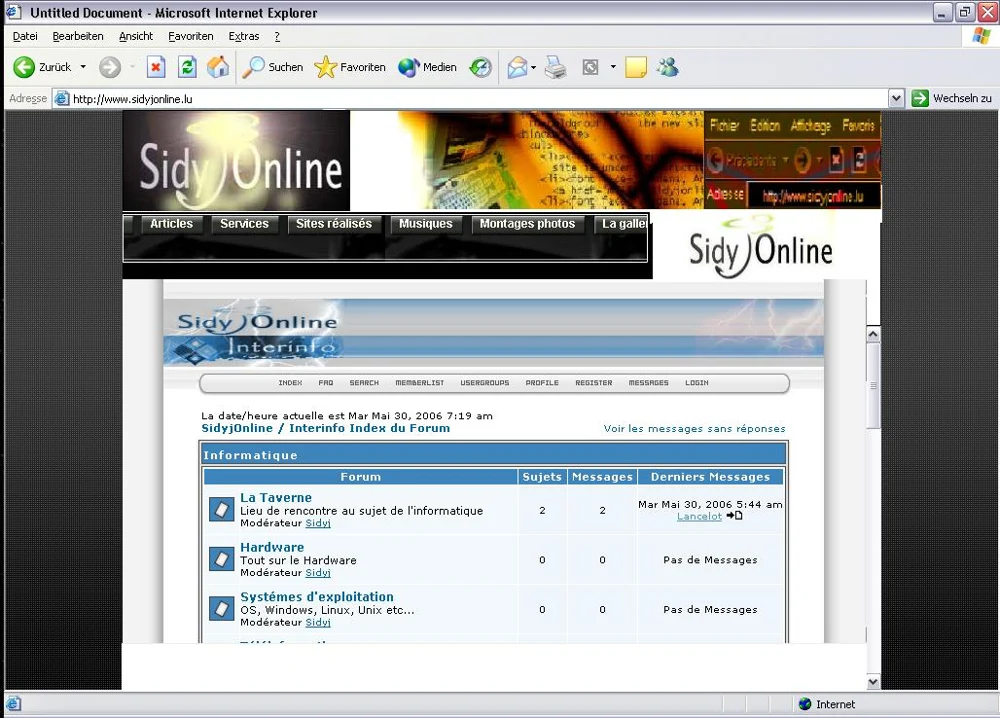
Task: Open Medien in the toolbar
Action: 427,67
